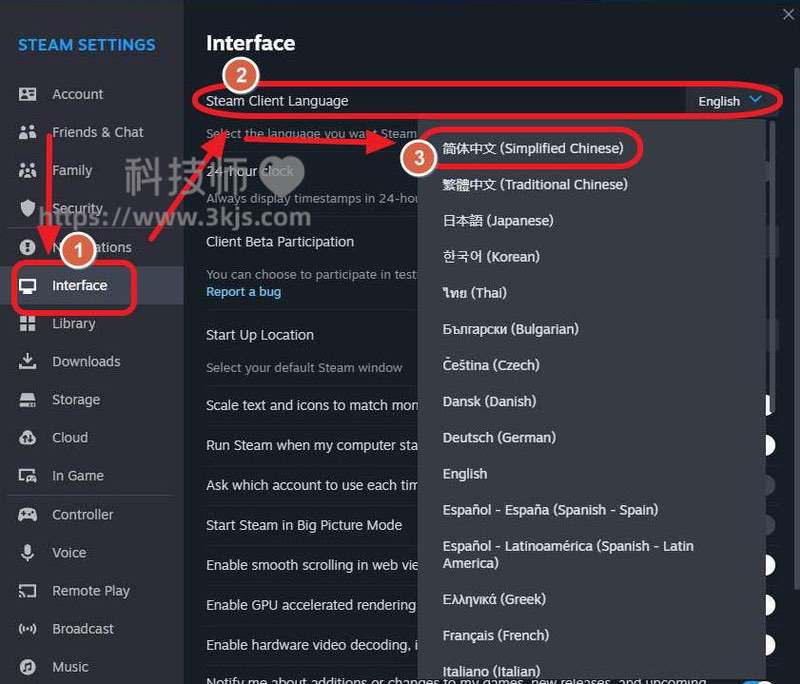Open Account settings via its ID card icon

tap(28, 94)
